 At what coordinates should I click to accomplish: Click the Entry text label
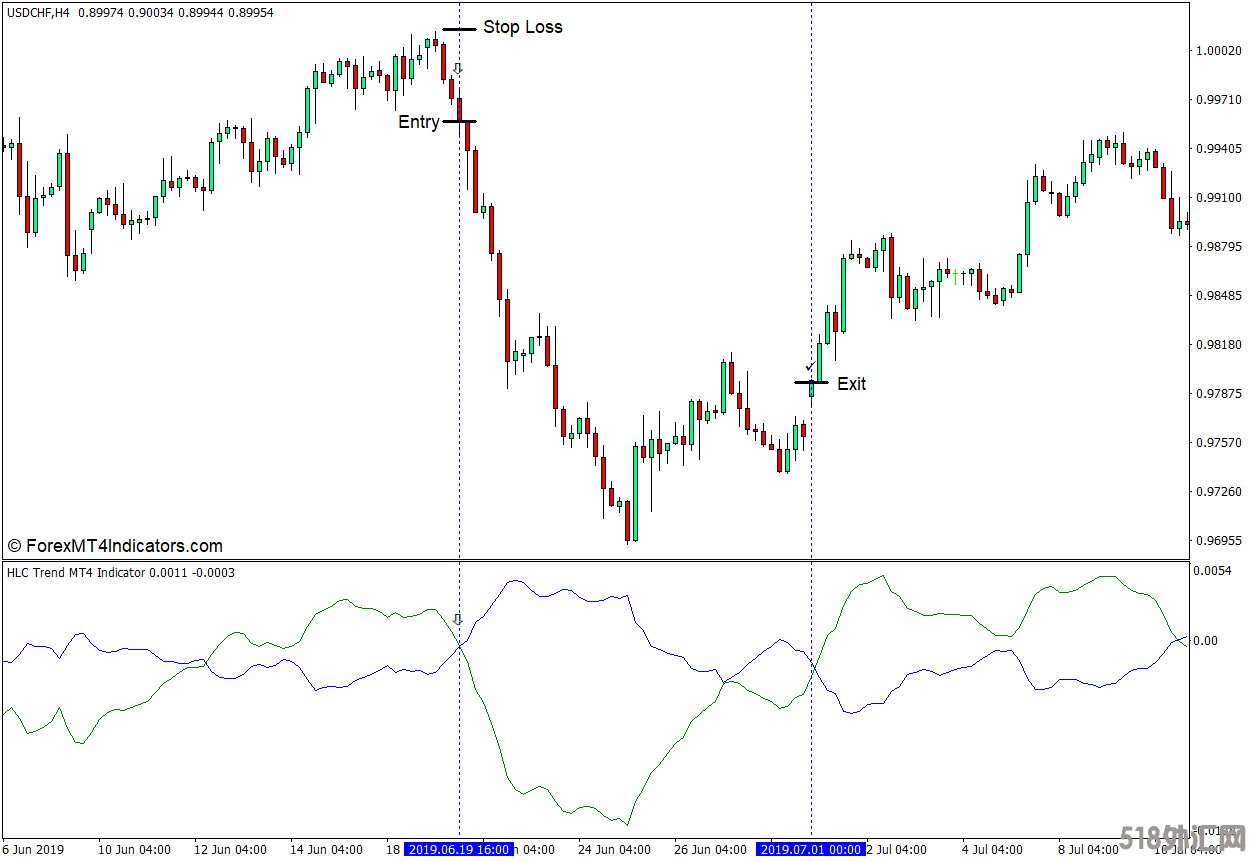pos(418,122)
